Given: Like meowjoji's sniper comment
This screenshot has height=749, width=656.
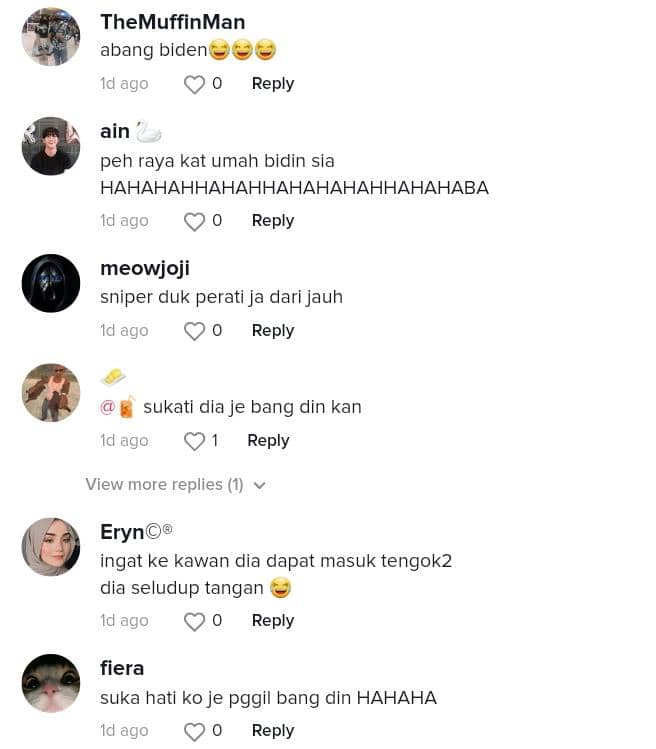Looking at the screenshot, I should pyautogui.click(x=194, y=332).
